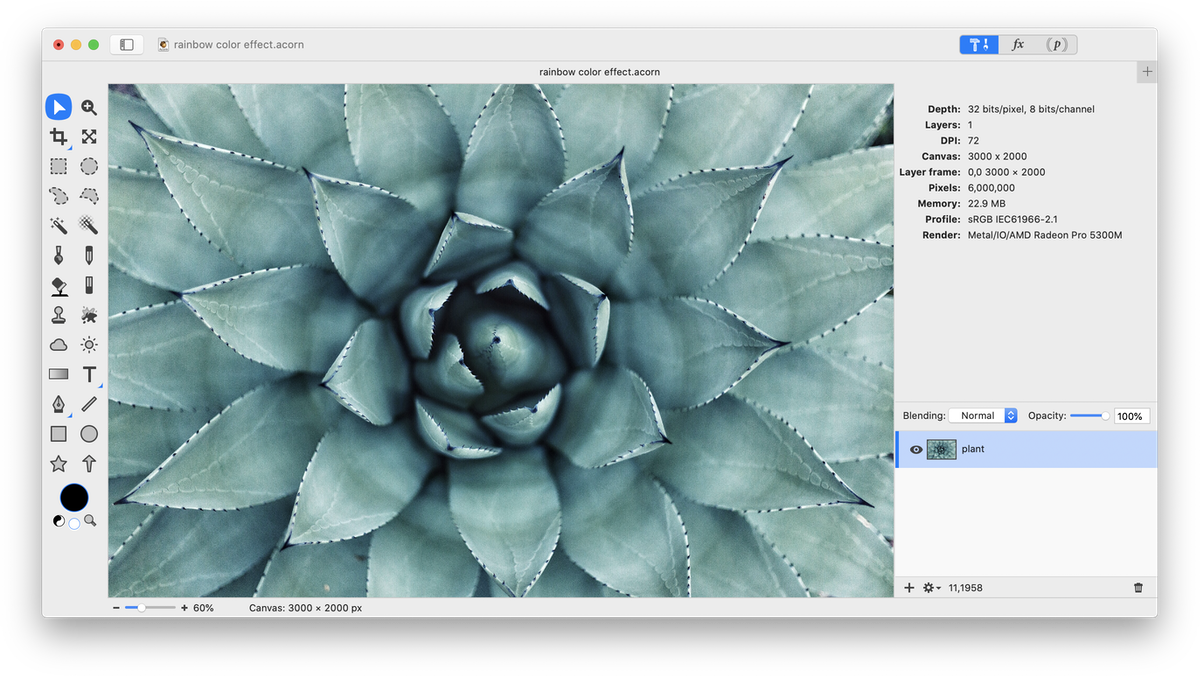
Task: Open the layer gear actions menu
Action: pos(932,588)
